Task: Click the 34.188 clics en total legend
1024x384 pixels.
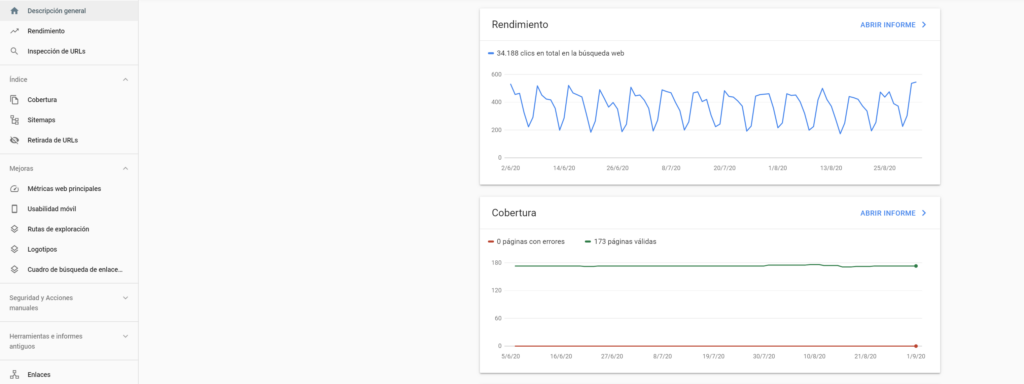Action: 560,53
